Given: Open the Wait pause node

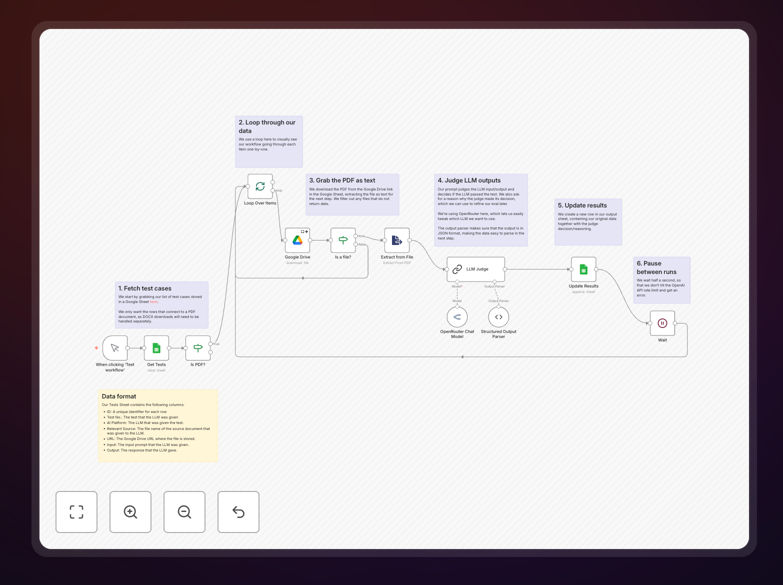Looking at the screenshot, I should 662,323.
